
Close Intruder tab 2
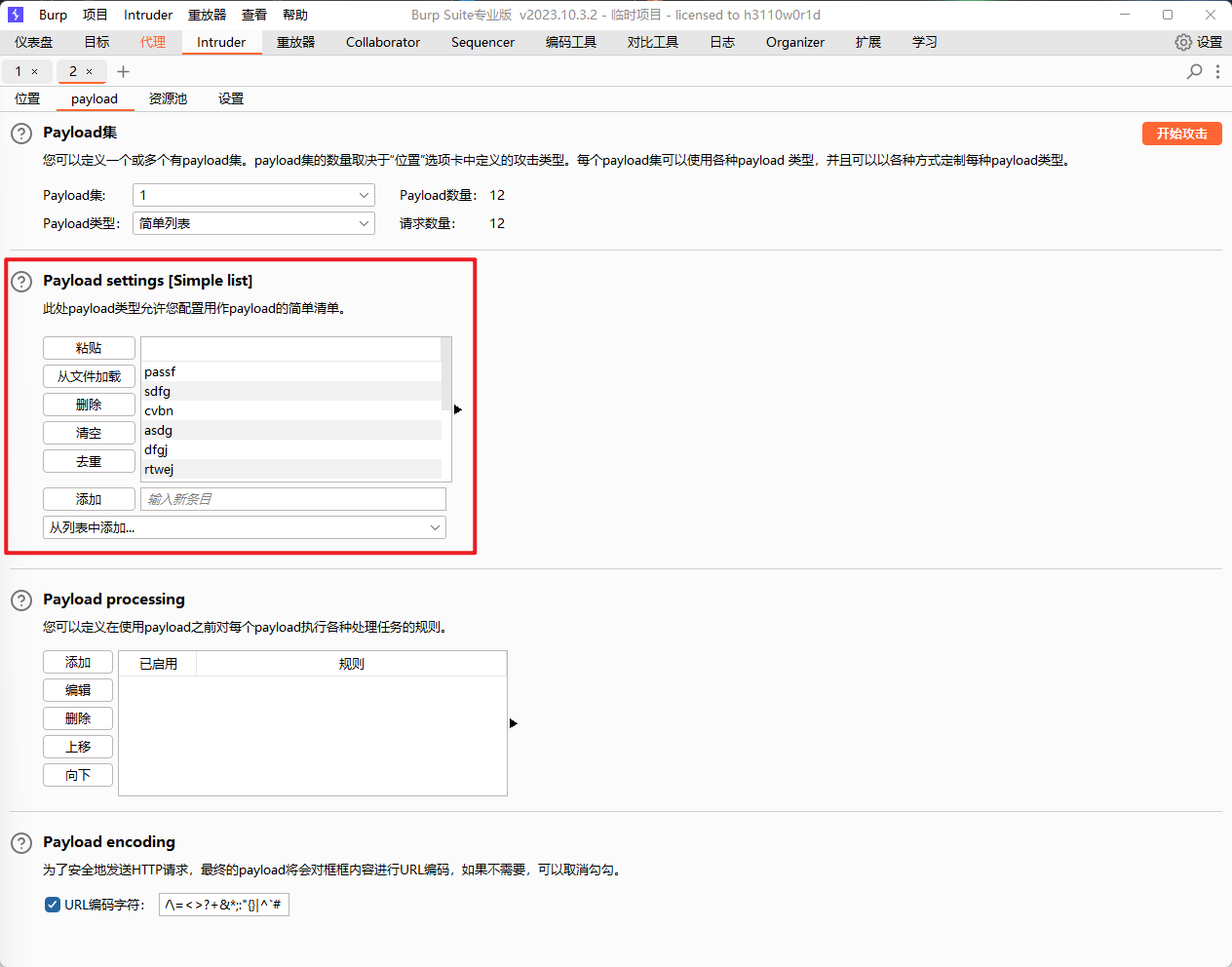click(x=90, y=71)
